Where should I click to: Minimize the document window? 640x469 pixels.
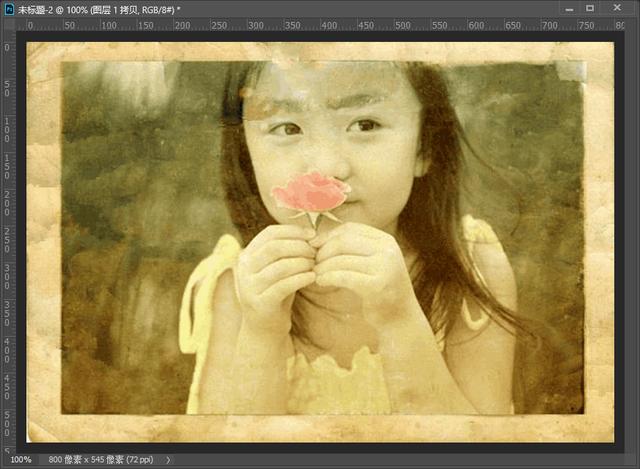click(x=569, y=9)
